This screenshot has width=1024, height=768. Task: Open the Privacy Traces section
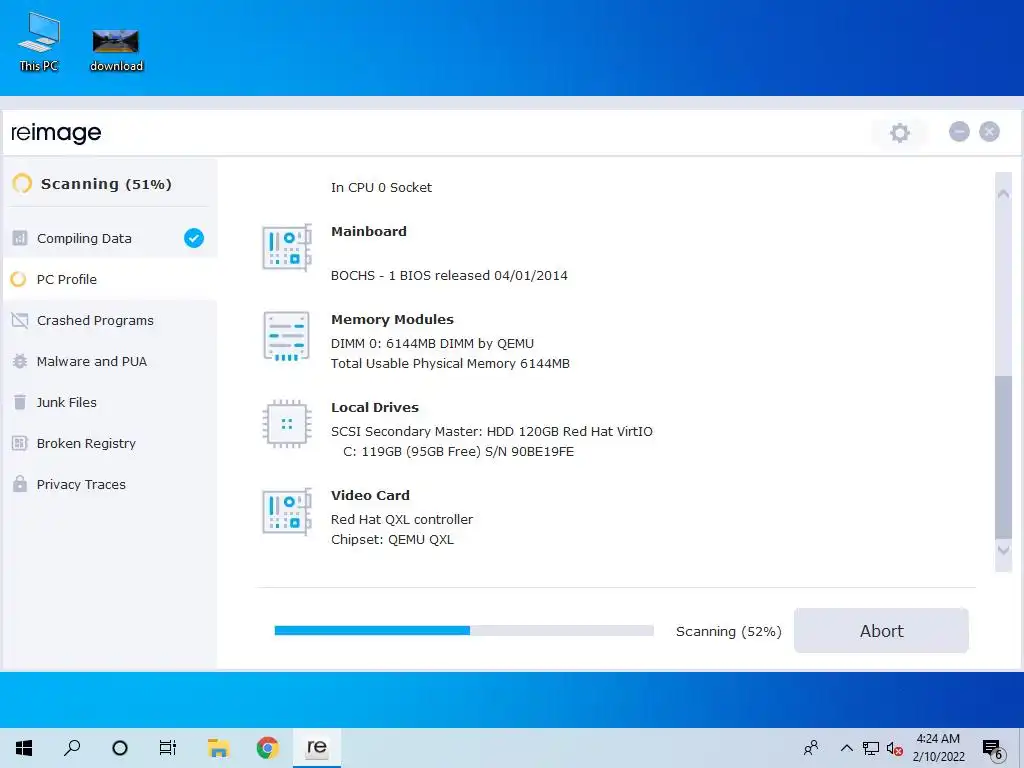[110, 485]
